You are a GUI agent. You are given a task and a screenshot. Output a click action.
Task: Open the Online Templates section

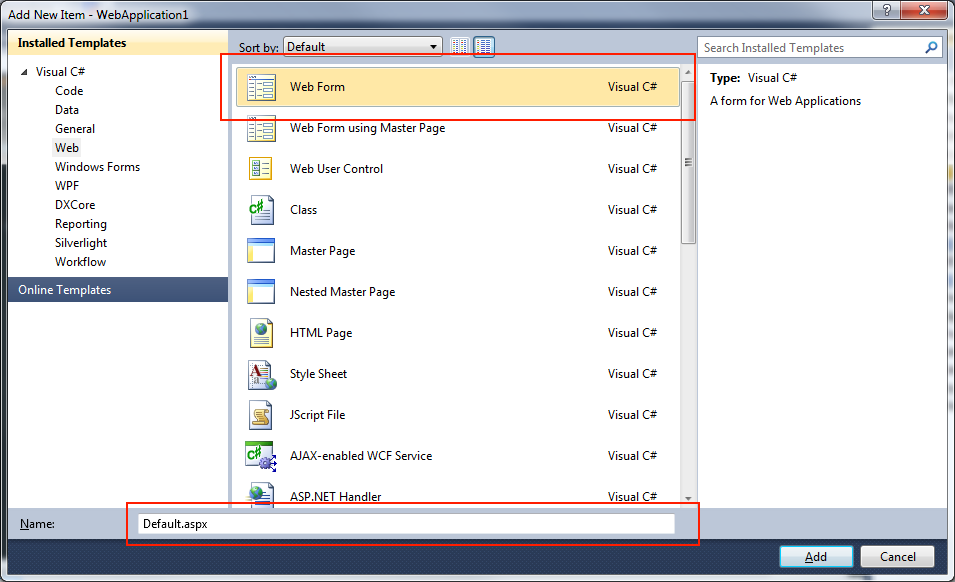pos(118,290)
